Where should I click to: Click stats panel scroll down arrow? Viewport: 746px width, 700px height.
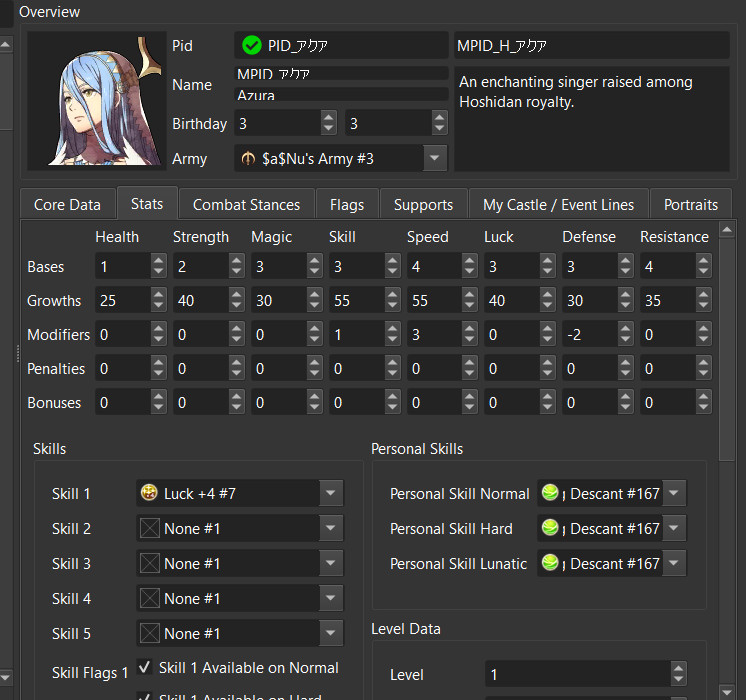[726, 691]
